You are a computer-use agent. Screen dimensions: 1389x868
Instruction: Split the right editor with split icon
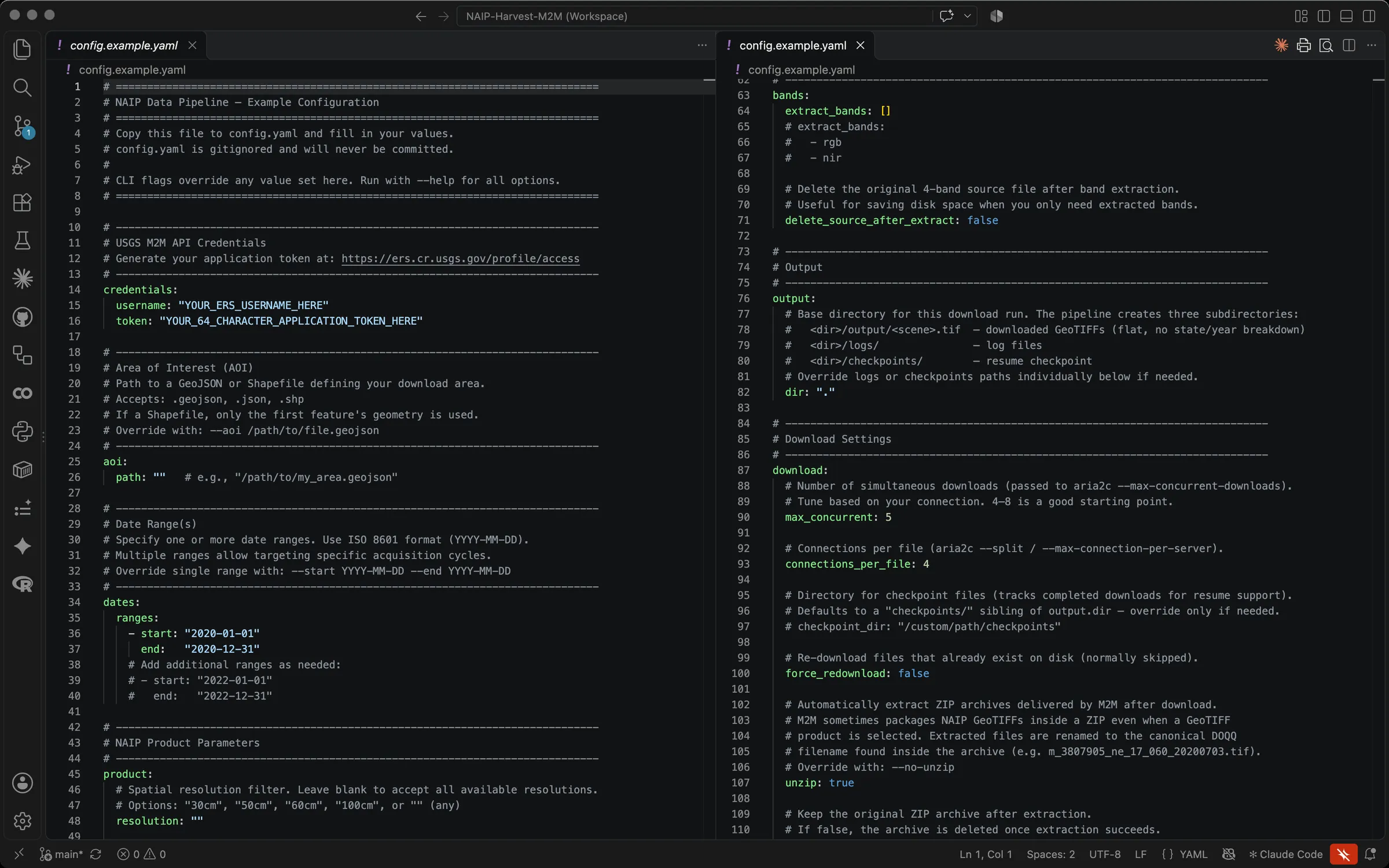pos(1349,45)
